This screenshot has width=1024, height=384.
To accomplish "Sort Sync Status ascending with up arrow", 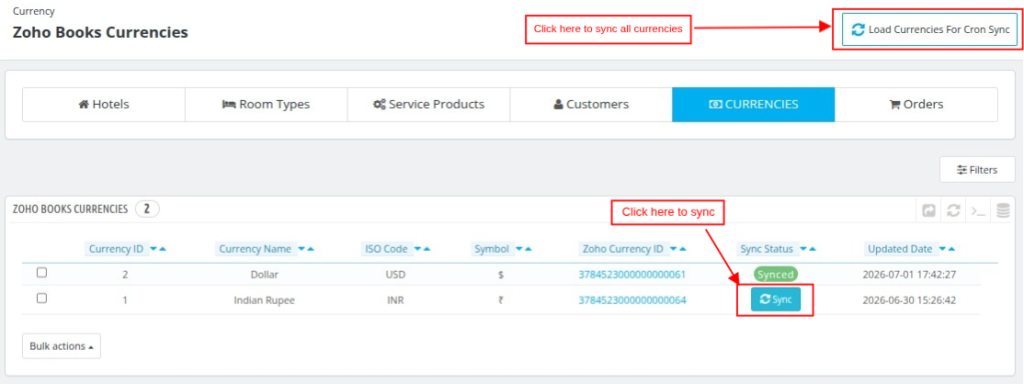I will pos(812,249).
